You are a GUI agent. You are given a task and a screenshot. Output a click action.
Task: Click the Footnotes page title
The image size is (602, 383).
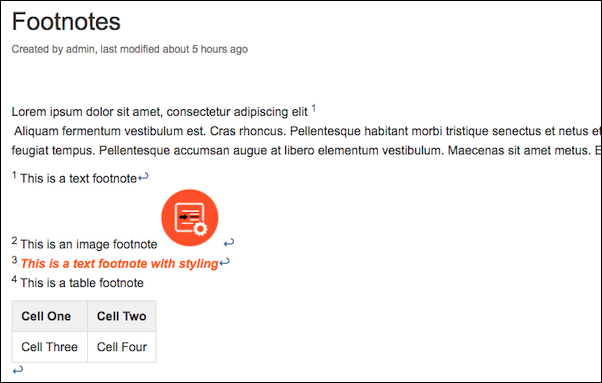pyautogui.click(x=66, y=21)
